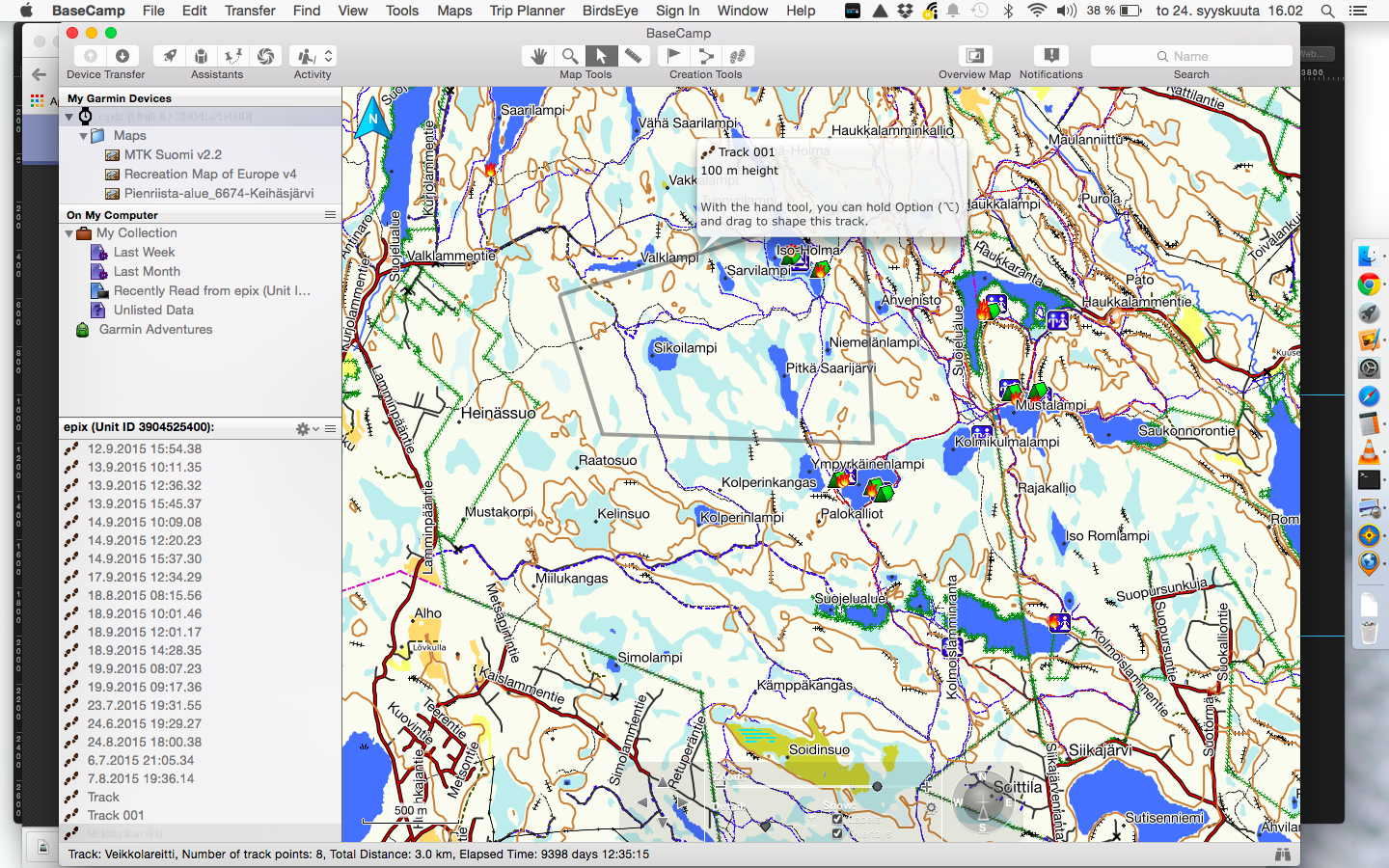Select the arrow Select map tool
Viewport: 1389px width, 868px height.
(601, 56)
